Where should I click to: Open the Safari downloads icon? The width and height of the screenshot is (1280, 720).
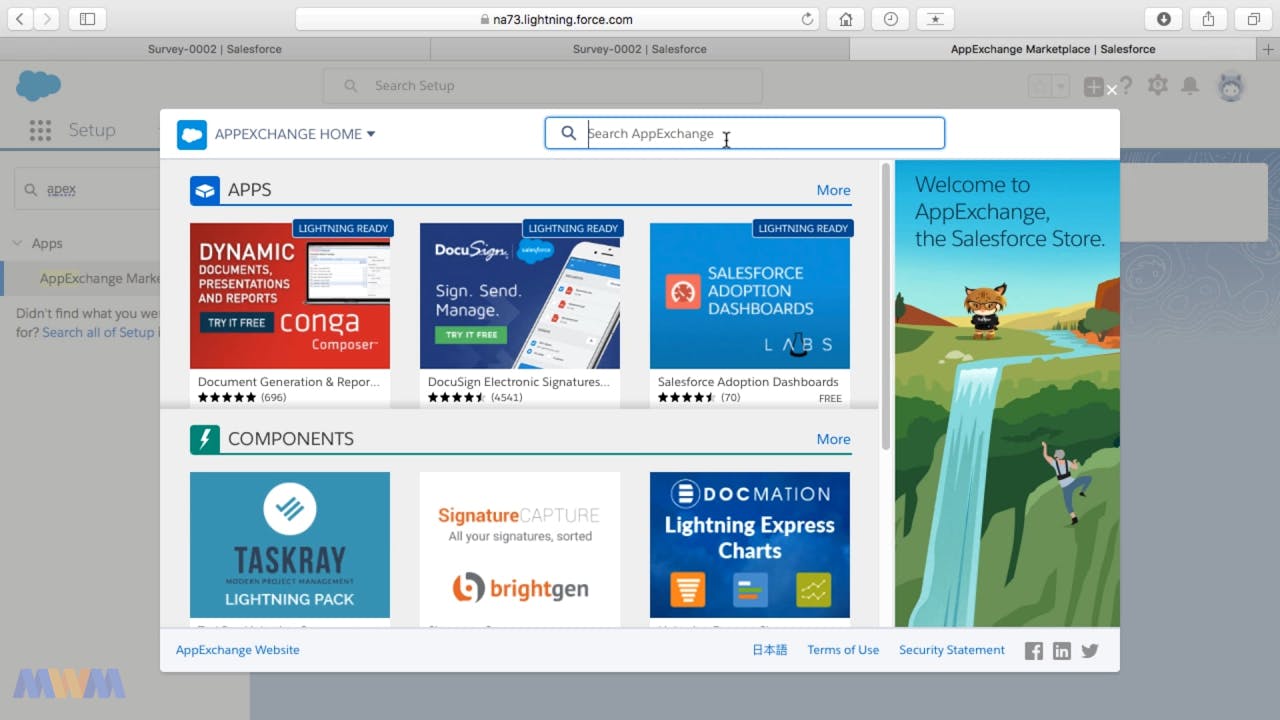click(1164, 18)
